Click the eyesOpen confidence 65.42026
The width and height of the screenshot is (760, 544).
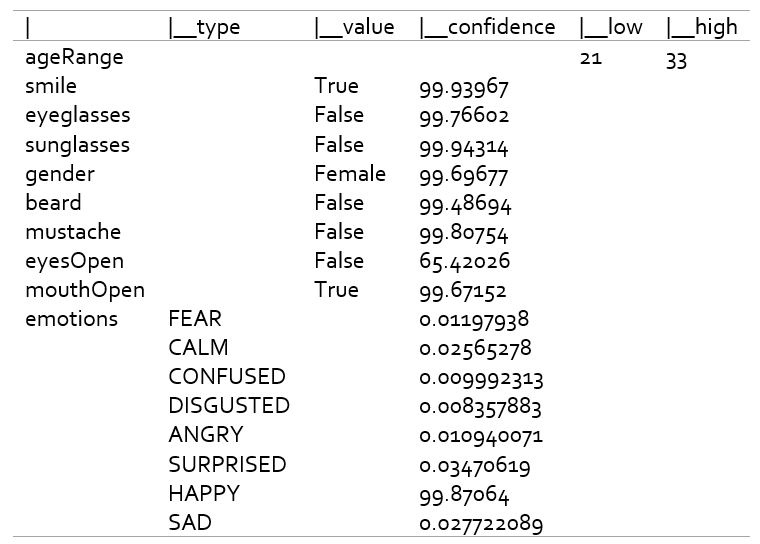click(465, 262)
